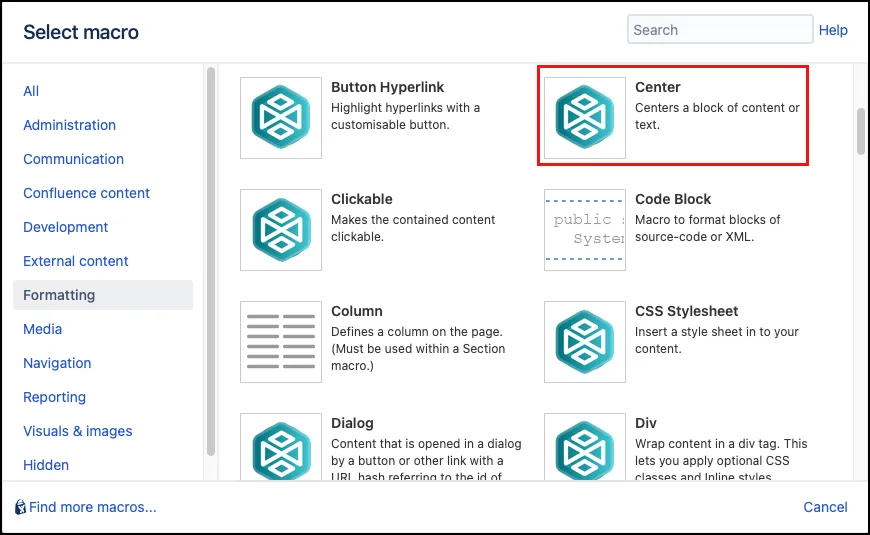Choose the Div macro icon

(x=585, y=447)
